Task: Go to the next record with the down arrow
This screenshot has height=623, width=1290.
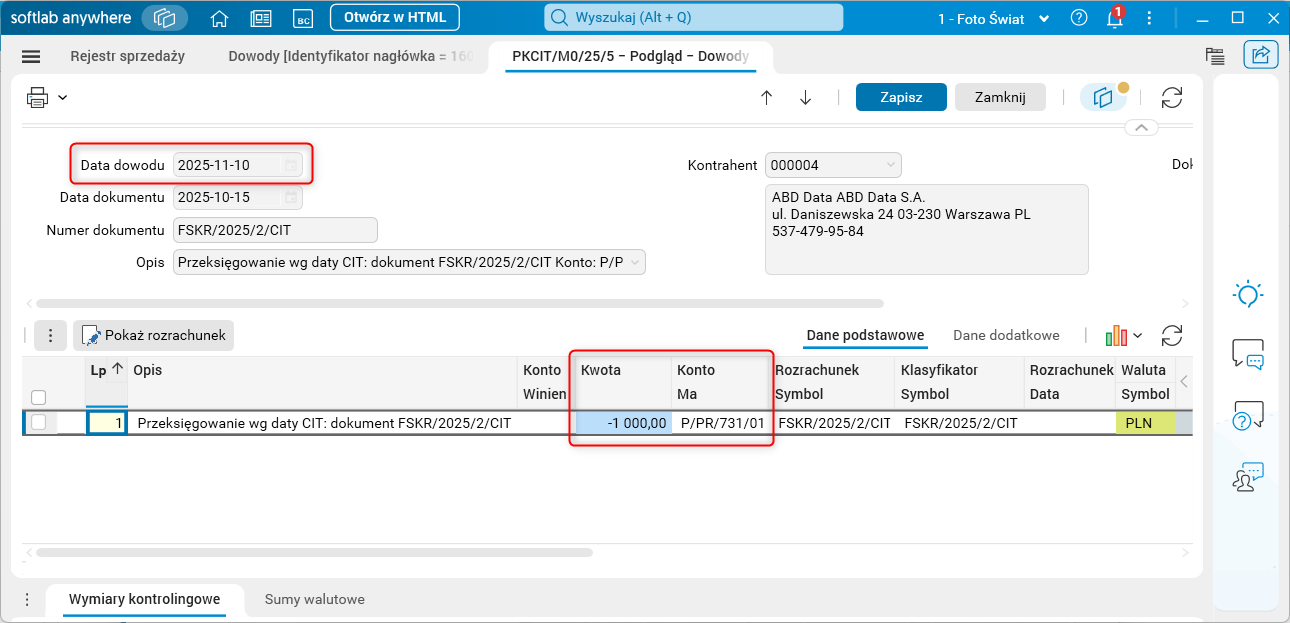Action: pos(805,97)
